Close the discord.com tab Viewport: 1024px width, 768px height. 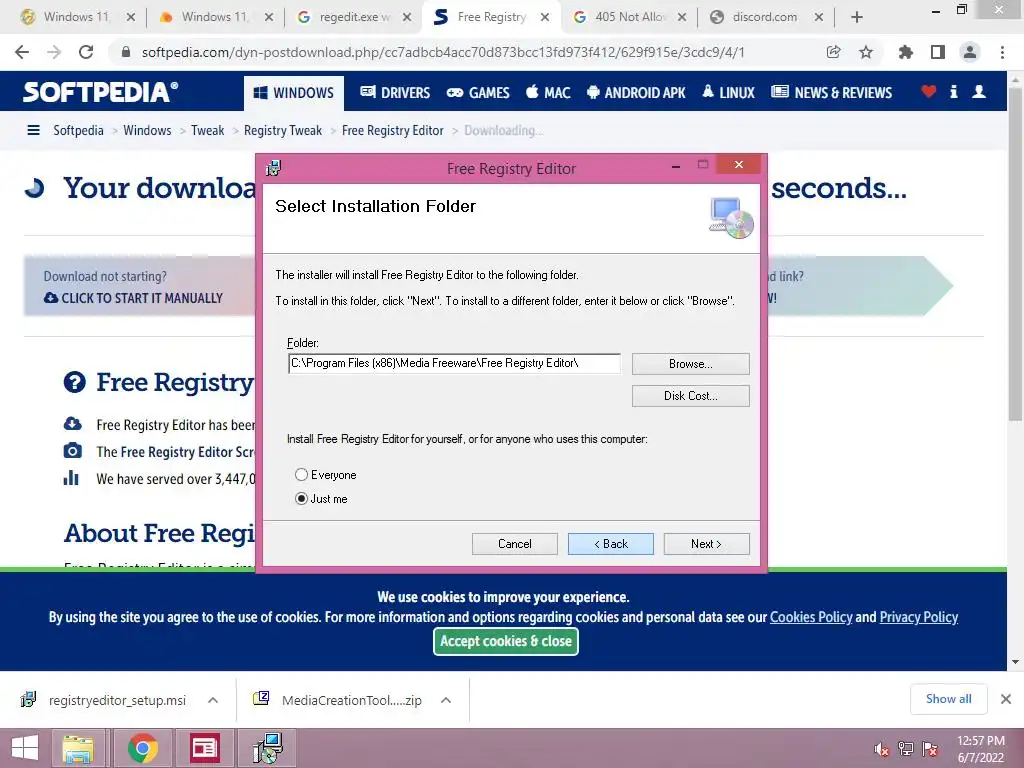click(x=818, y=18)
